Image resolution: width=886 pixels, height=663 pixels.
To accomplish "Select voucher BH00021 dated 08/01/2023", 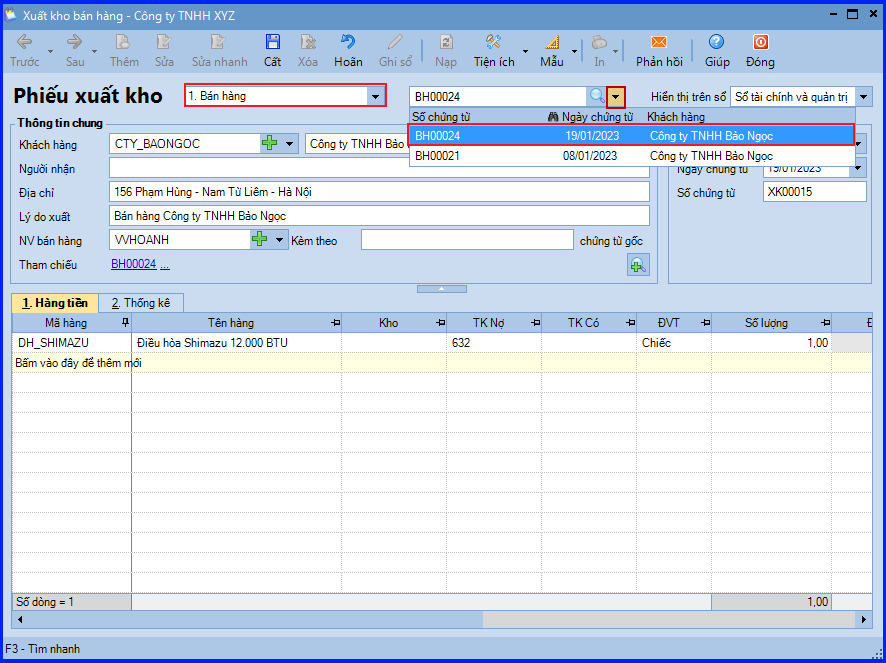I will pyautogui.click(x=631, y=156).
